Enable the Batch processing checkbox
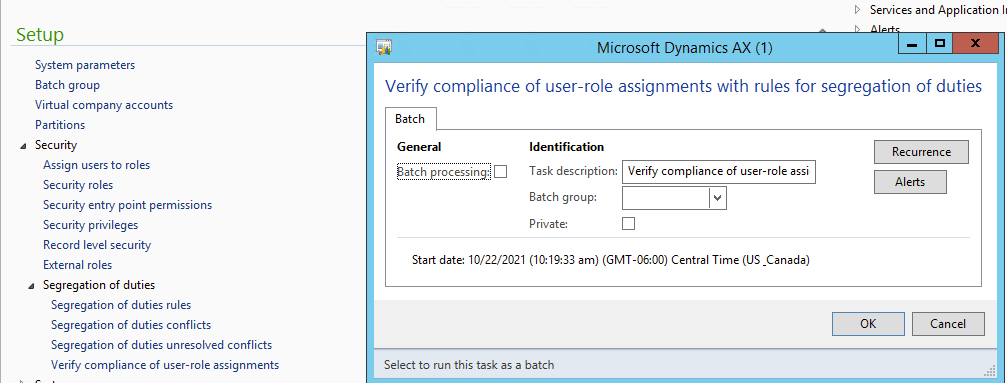 point(500,172)
